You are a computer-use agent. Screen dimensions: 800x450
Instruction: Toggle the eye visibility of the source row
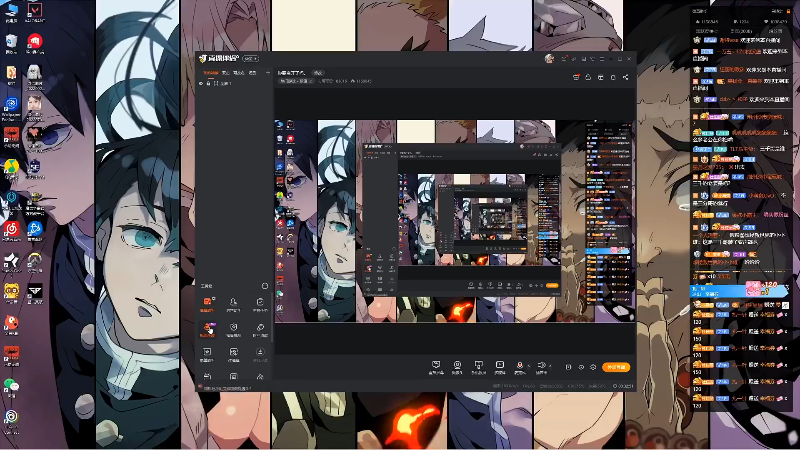[x=201, y=83]
